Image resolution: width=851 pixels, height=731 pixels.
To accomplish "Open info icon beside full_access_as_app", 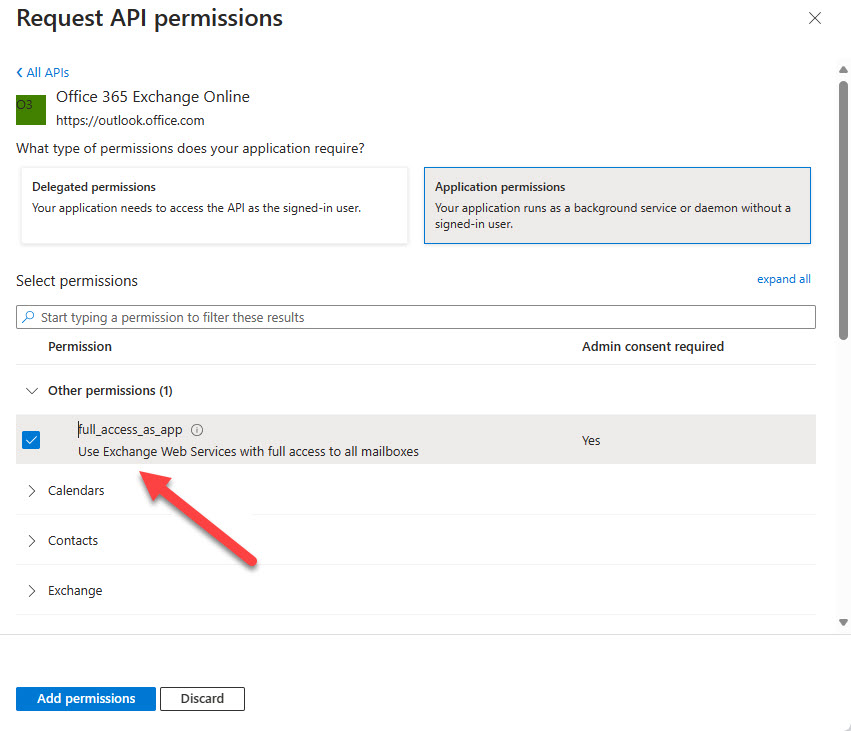I will coord(197,430).
